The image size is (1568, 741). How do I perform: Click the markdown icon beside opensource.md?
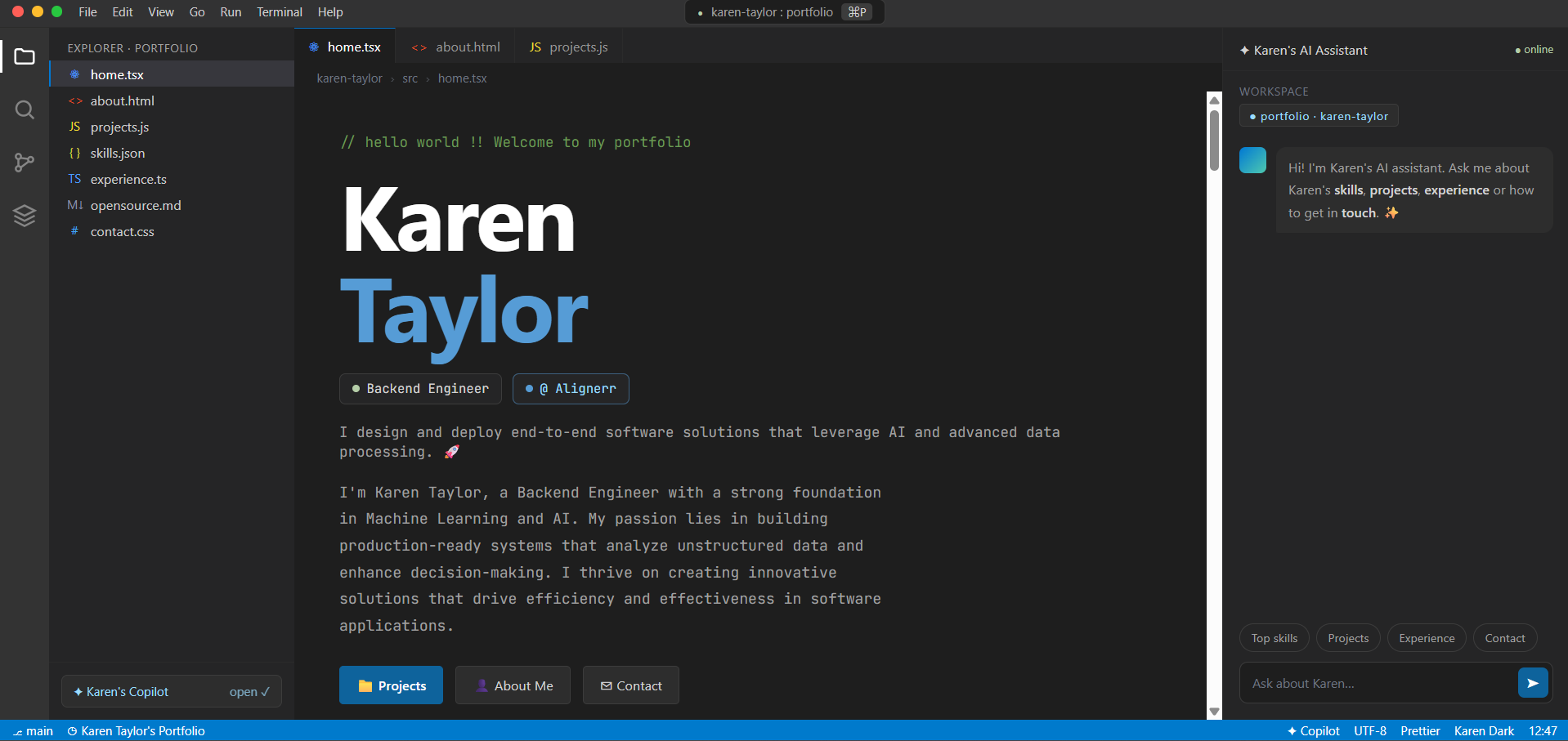point(75,205)
